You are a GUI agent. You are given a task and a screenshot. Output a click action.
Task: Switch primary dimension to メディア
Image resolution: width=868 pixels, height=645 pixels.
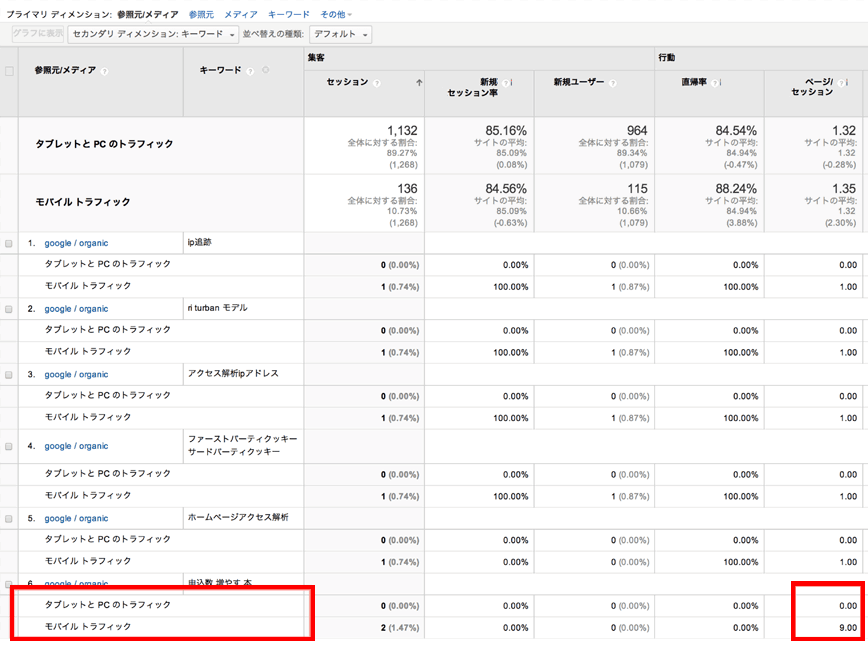[240, 15]
